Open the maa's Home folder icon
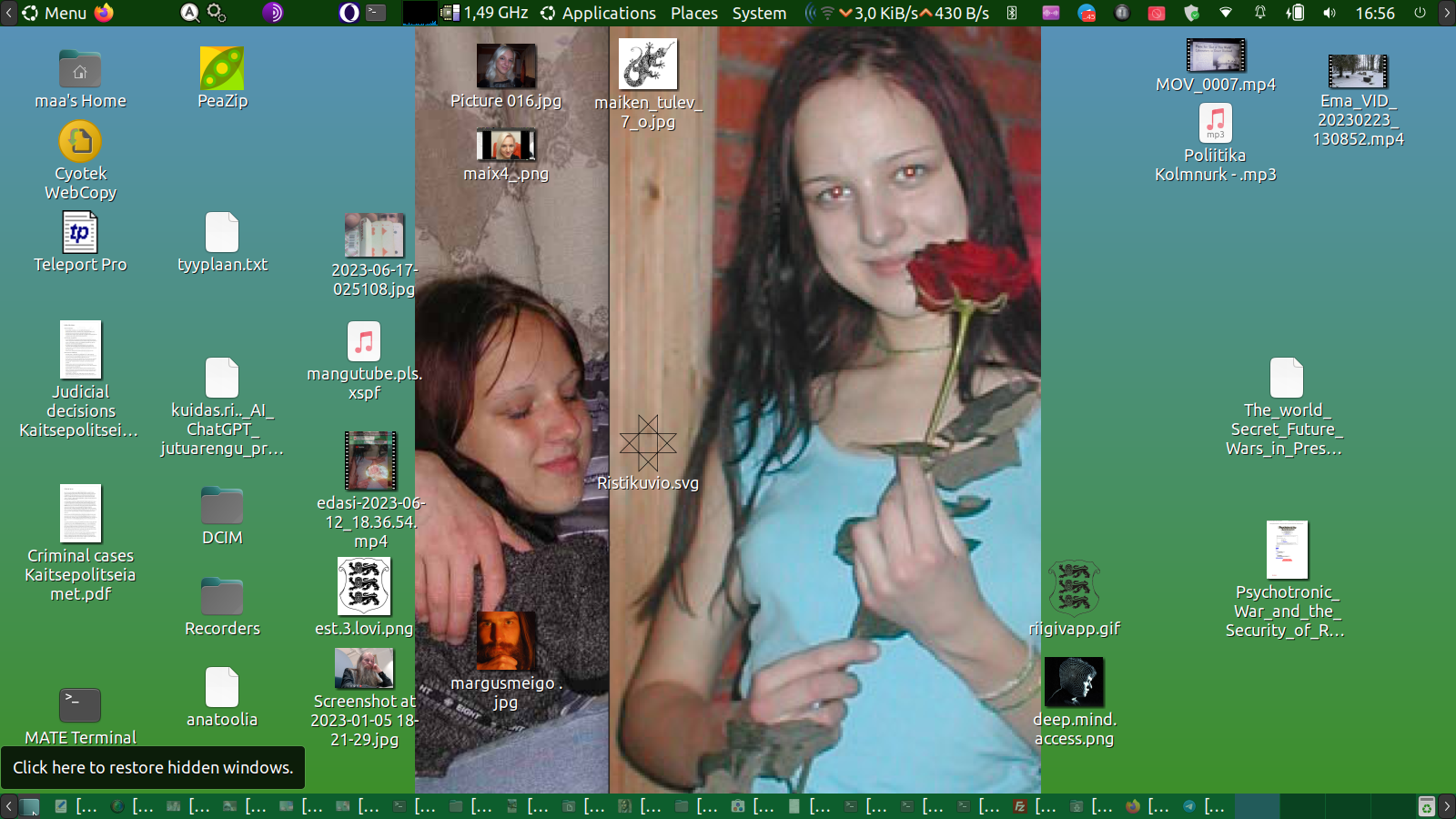Screen dimensions: 1456x819 pos(80,69)
